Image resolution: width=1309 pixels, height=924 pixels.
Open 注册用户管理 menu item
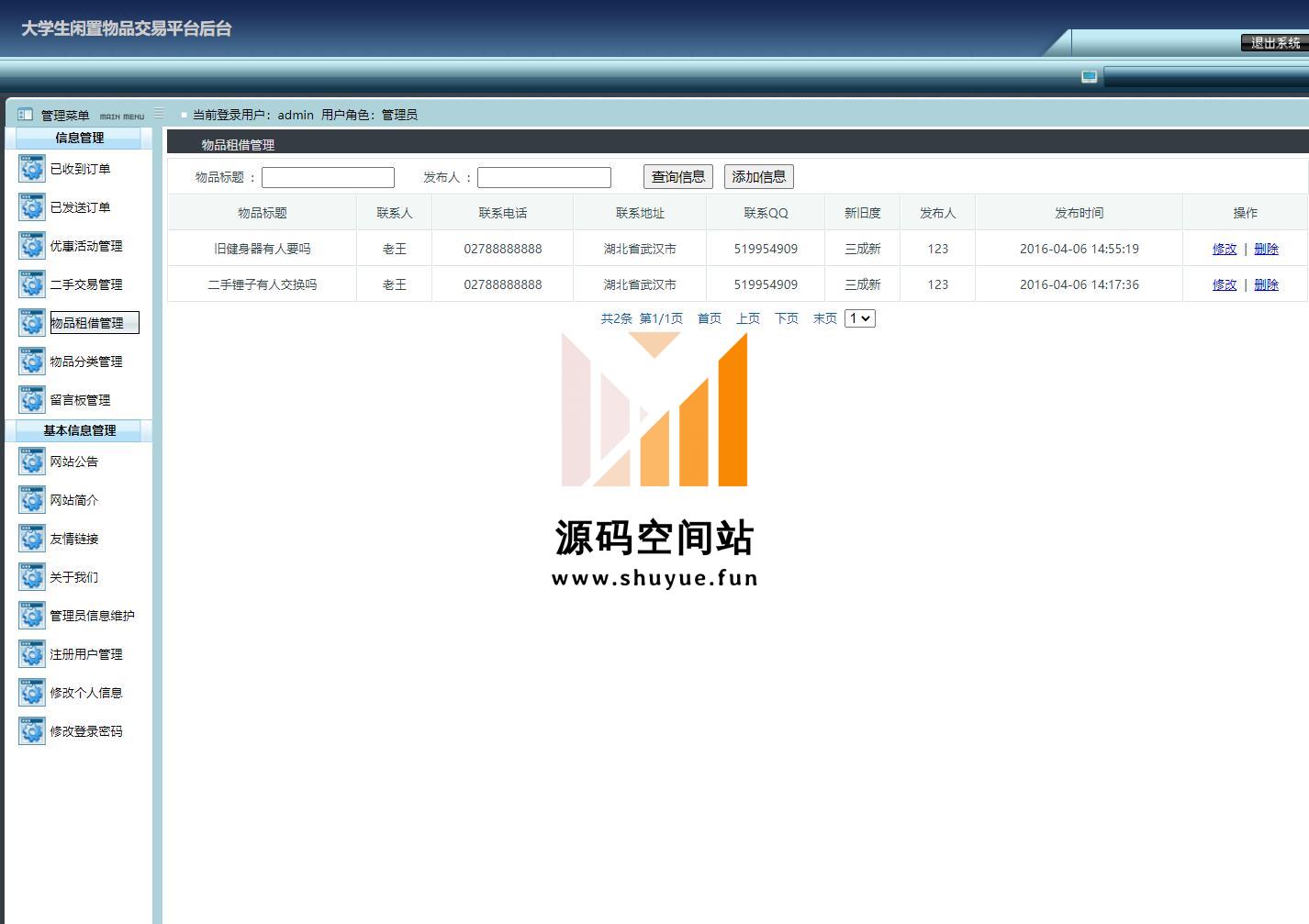pyautogui.click(x=86, y=654)
